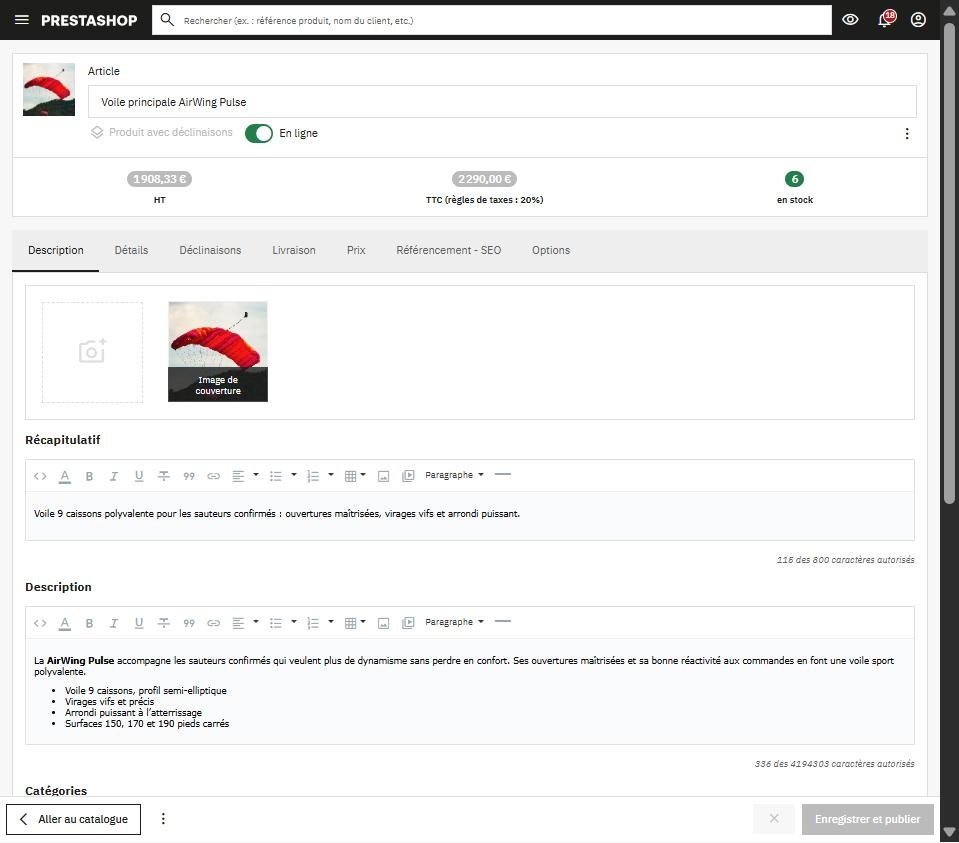Insert link in Récapitulatif editor

213,476
